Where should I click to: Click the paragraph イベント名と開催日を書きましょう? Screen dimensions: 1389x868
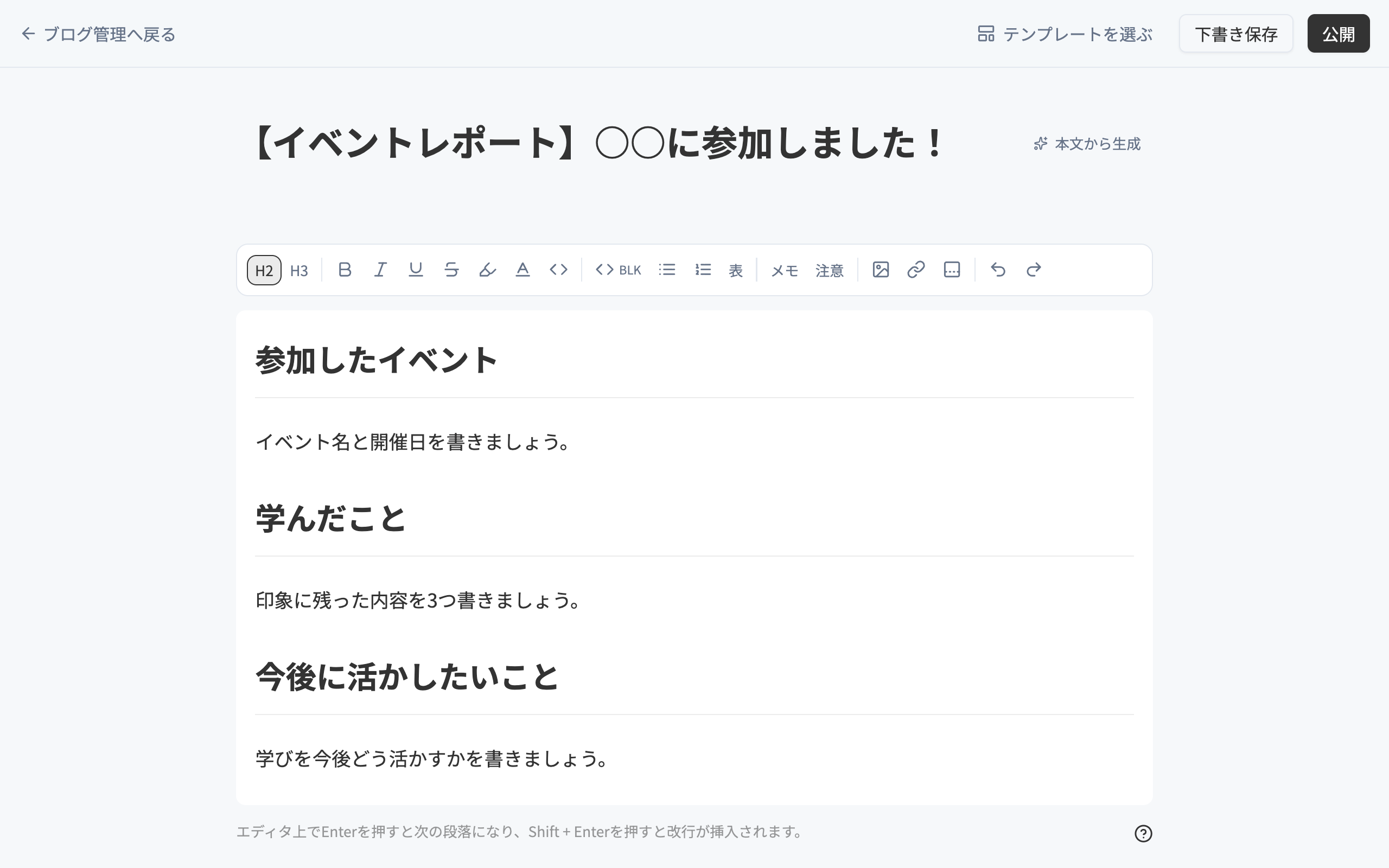(x=413, y=442)
